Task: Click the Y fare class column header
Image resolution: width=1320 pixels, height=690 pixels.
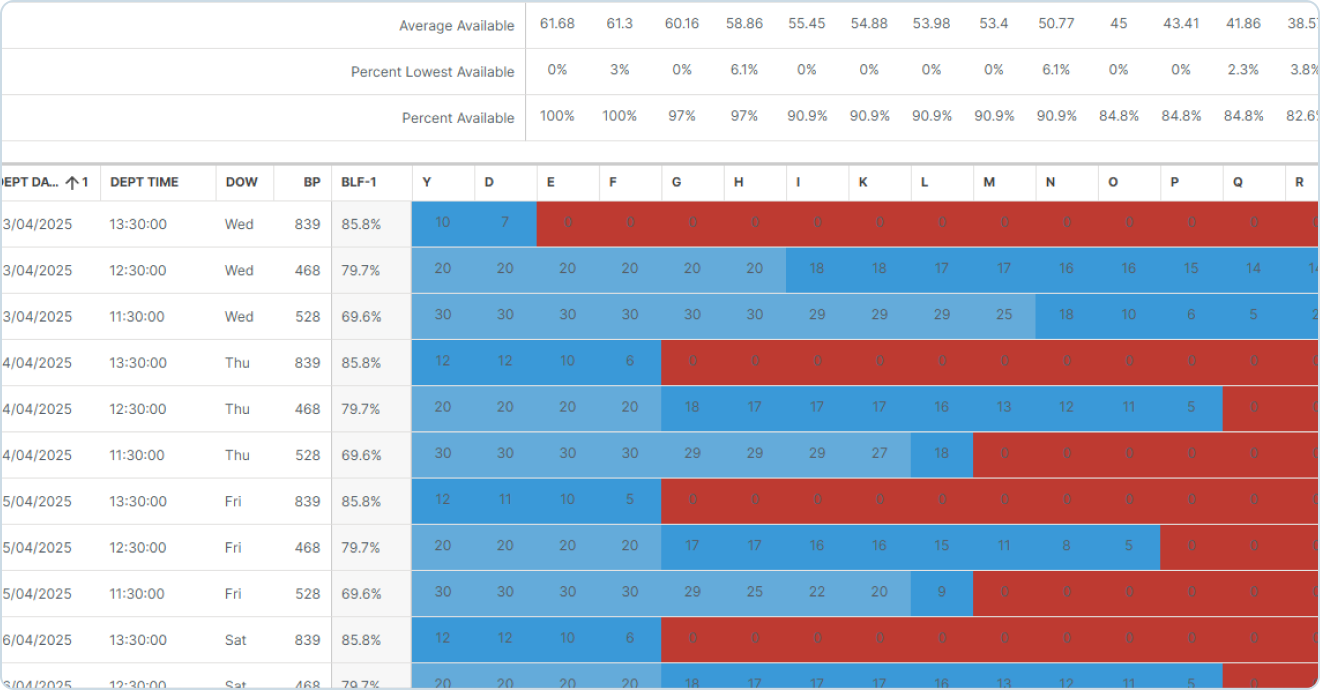Action: tap(428, 182)
